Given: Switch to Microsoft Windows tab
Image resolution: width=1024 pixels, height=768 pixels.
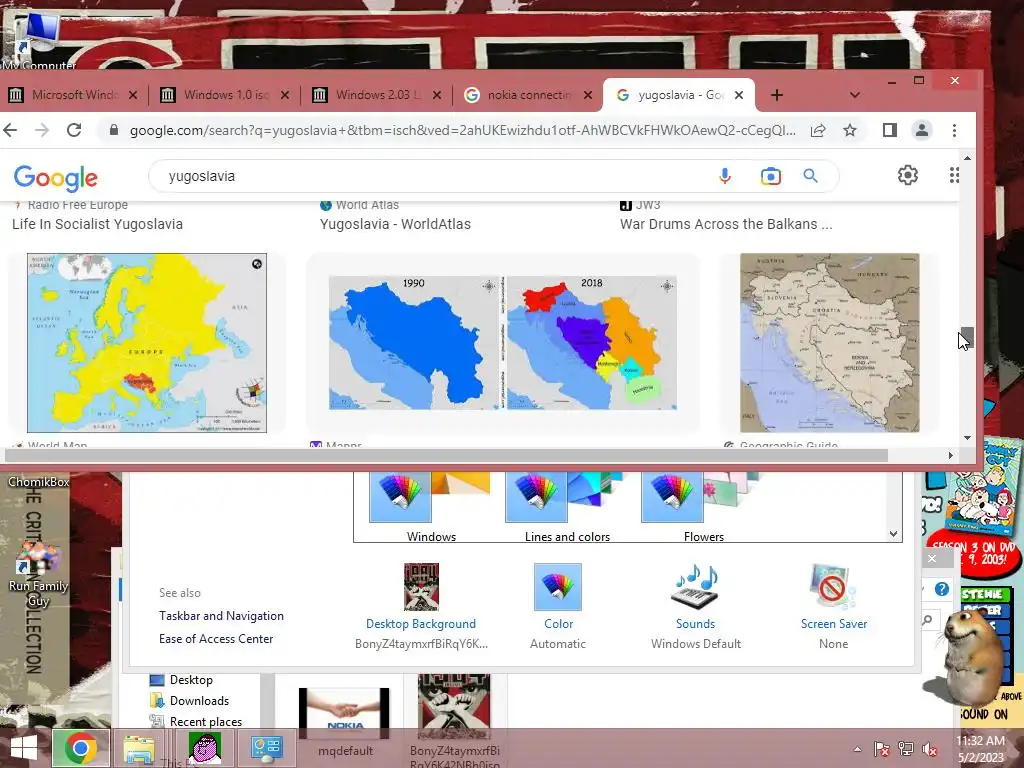Looking at the screenshot, I should point(73,95).
